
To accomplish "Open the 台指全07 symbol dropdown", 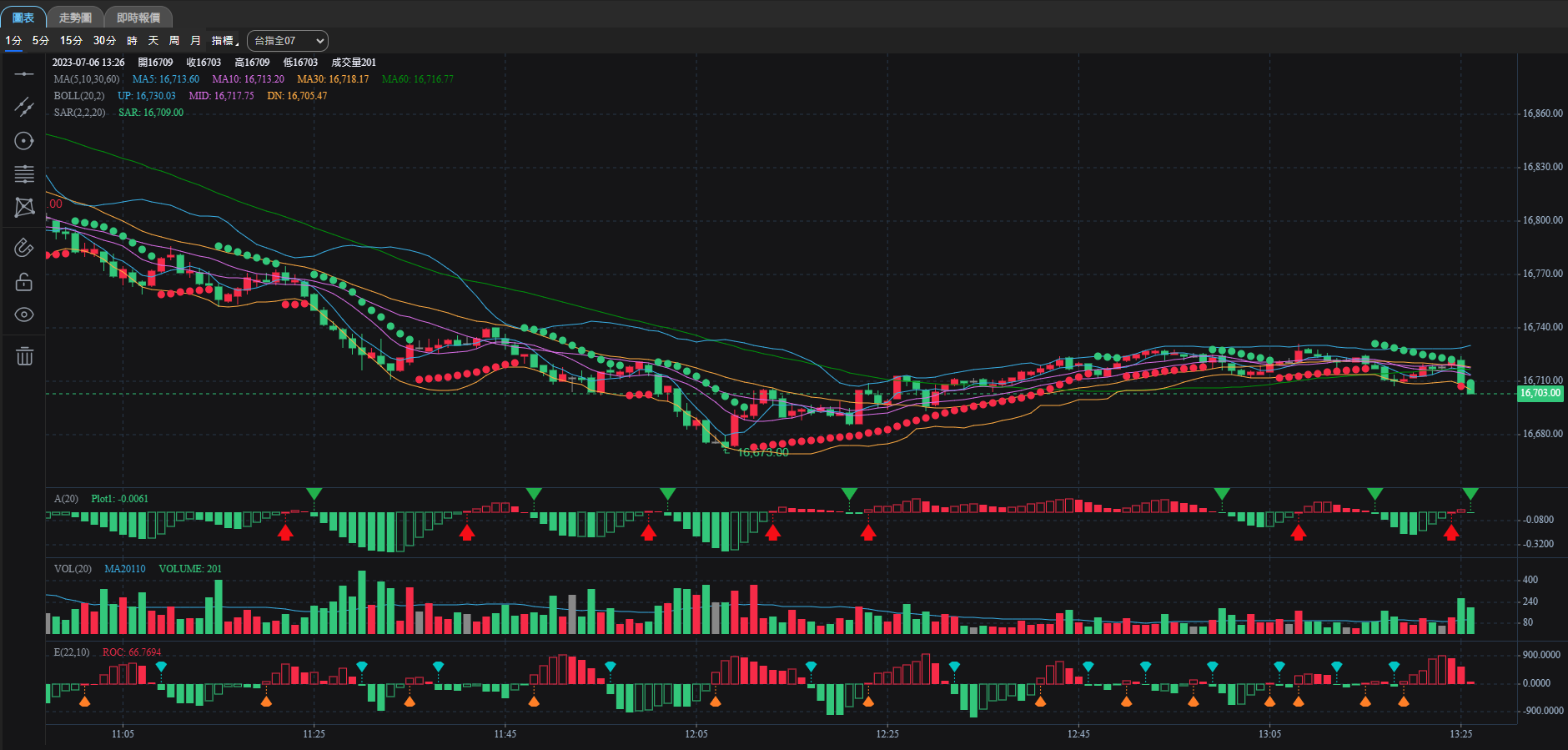I will click(x=288, y=41).
